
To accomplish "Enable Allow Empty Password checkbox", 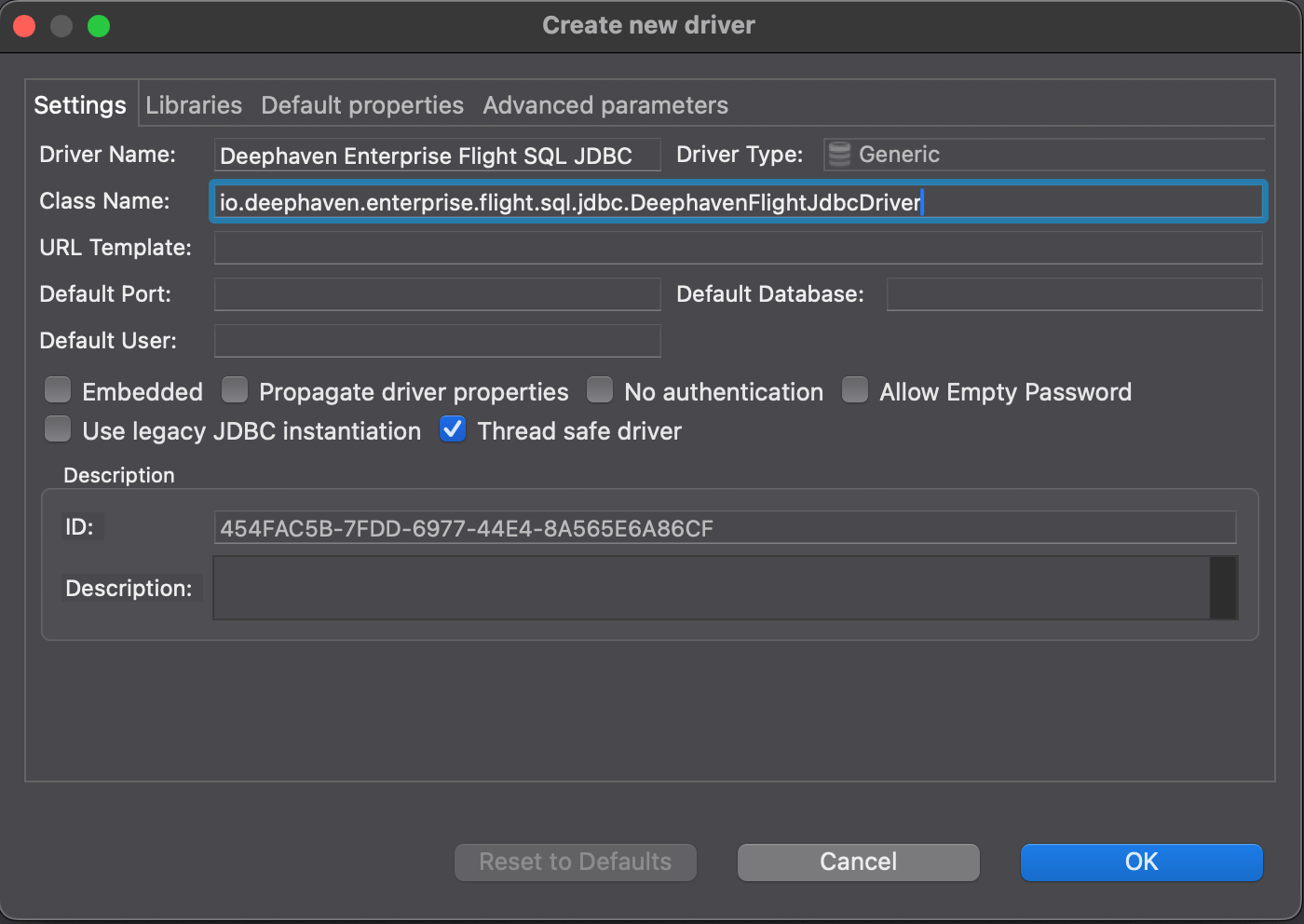I will 855,390.
